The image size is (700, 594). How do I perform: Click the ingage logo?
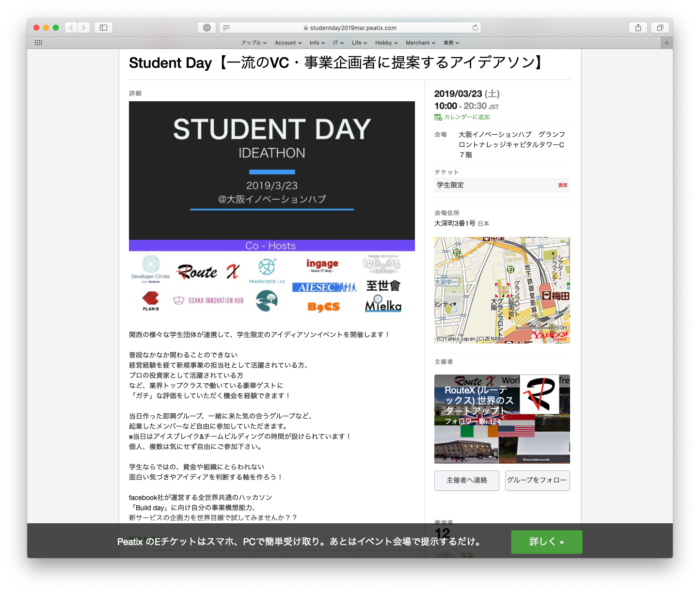[x=322, y=265]
